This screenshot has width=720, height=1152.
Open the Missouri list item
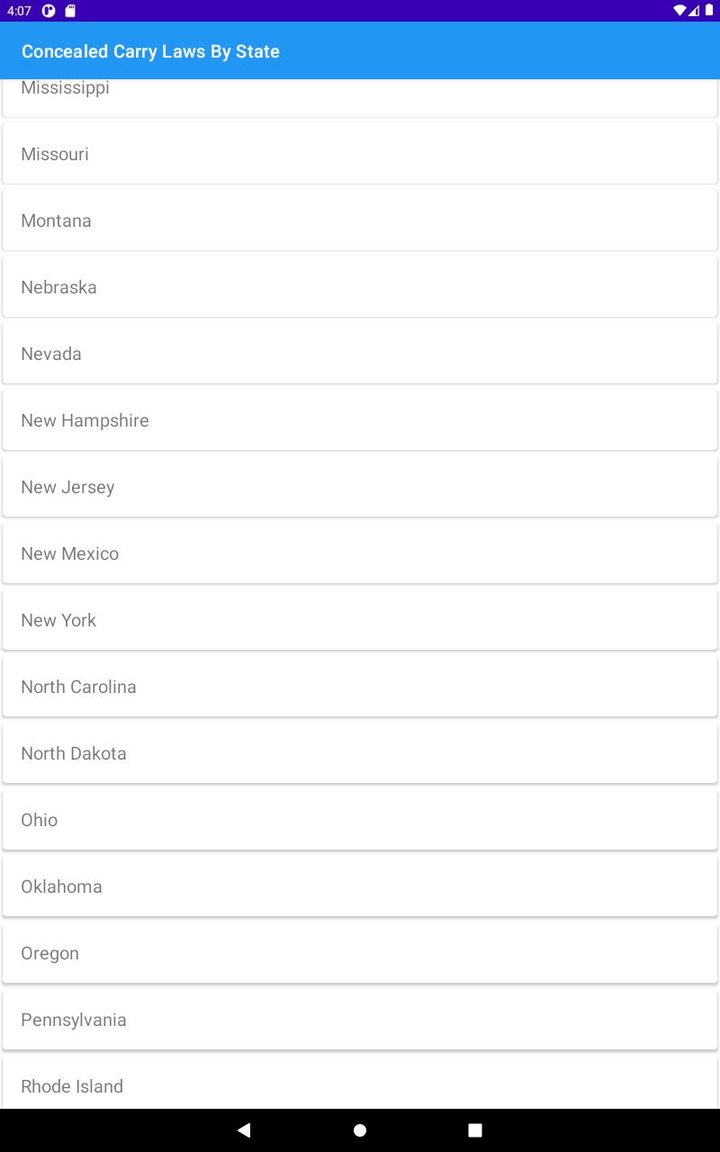360,154
